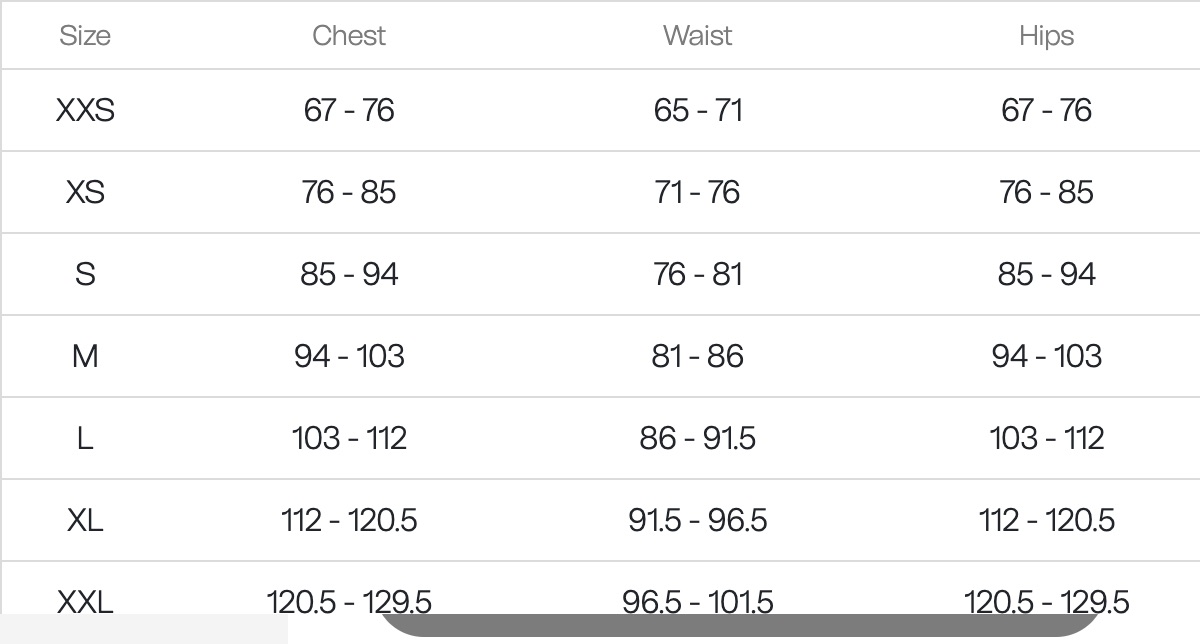
Task: Click the XL hips measurement cell
Action: 1046,520
